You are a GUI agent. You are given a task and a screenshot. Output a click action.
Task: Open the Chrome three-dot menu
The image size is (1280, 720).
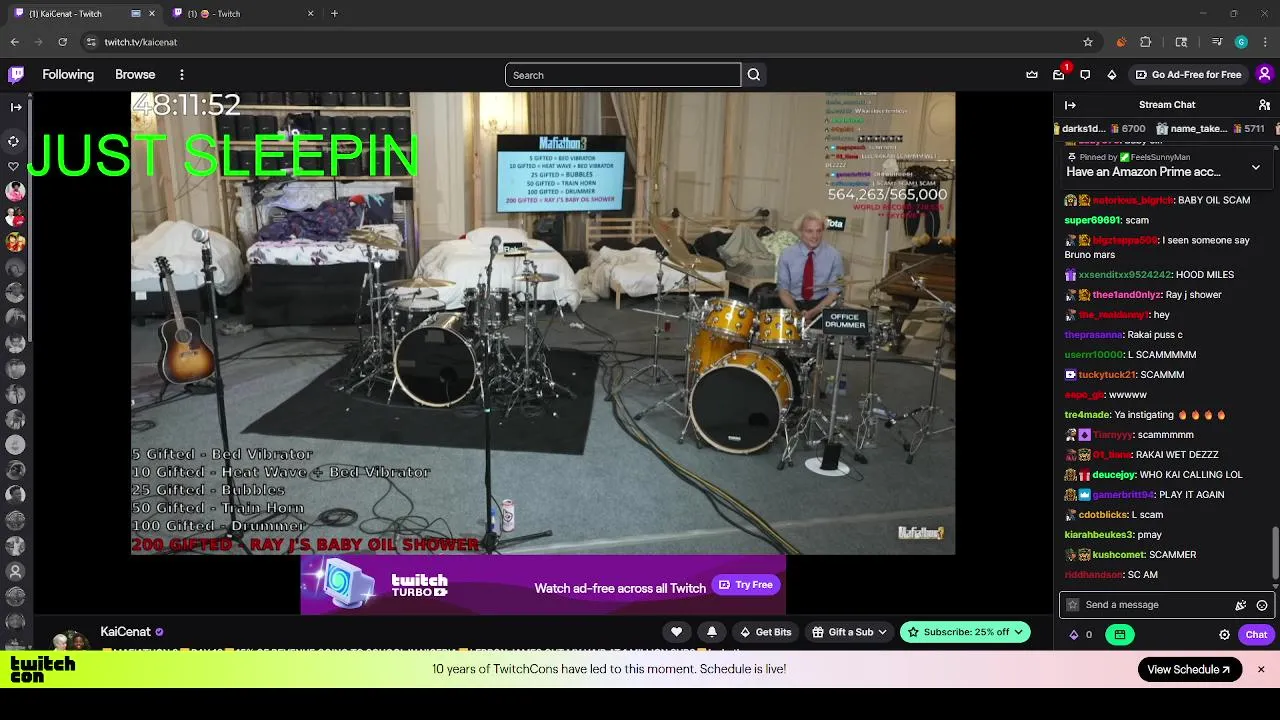[x=1265, y=42]
